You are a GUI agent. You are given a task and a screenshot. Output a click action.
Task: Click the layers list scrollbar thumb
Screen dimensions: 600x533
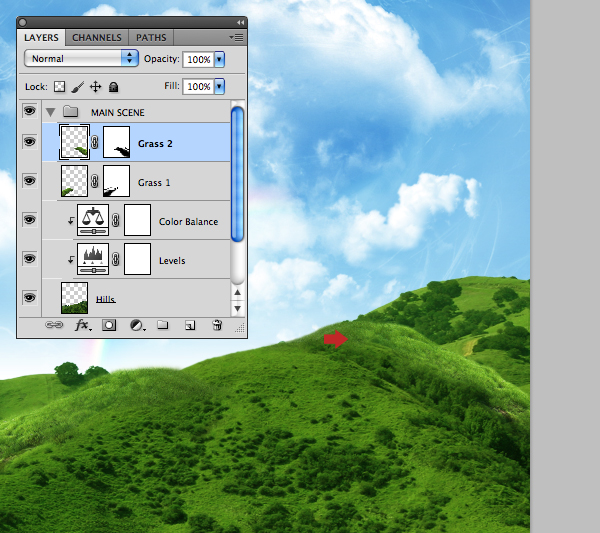point(237,174)
